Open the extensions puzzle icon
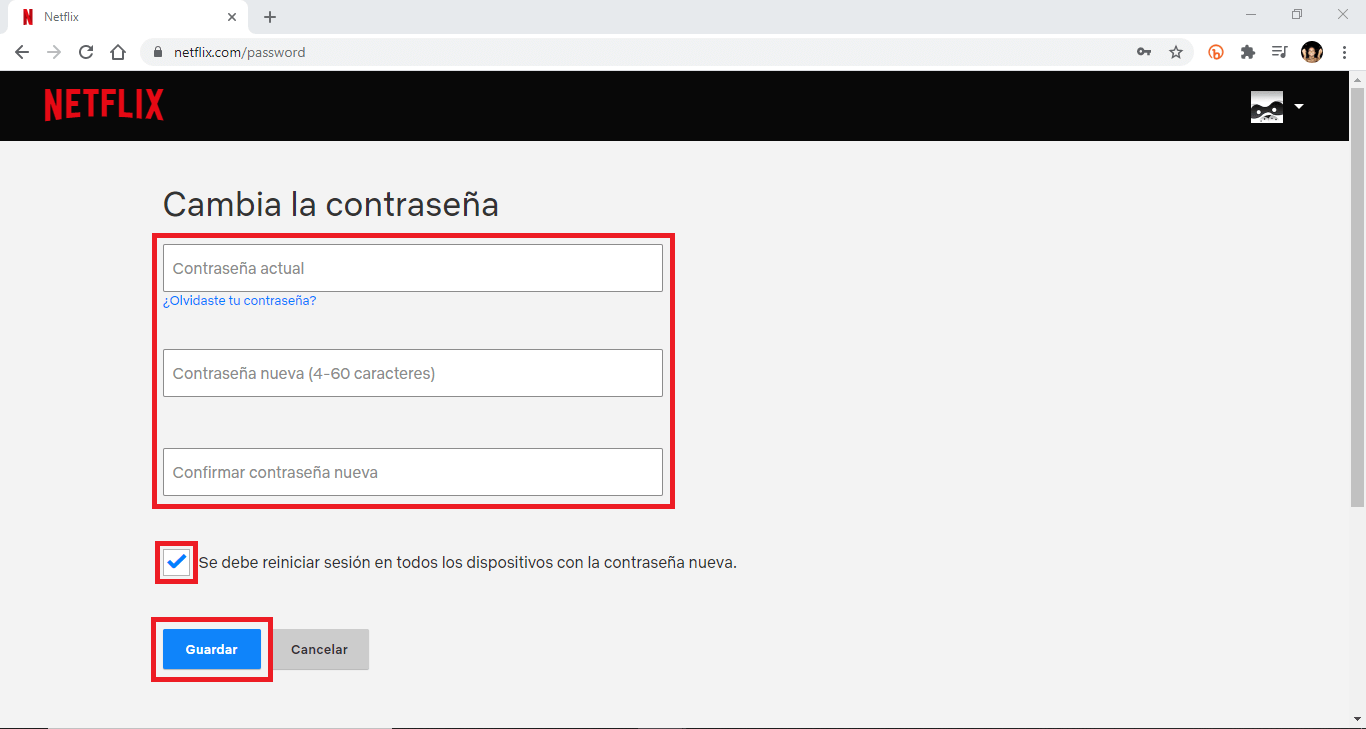 [x=1248, y=52]
